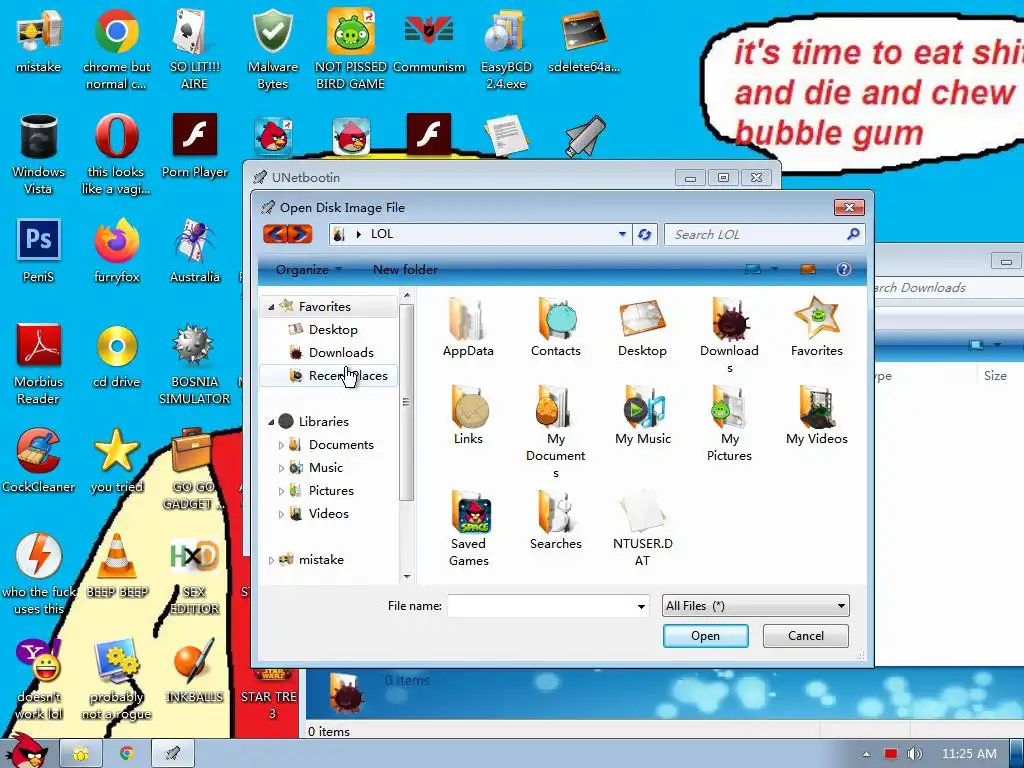Open the AppData folder
Viewport: 1024px width, 768px height.
click(x=468, y=328)
